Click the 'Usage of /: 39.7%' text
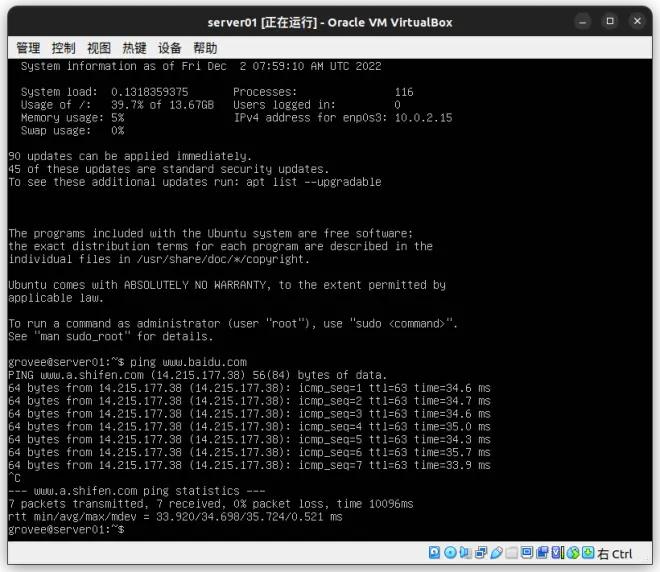 coord(117,105)
